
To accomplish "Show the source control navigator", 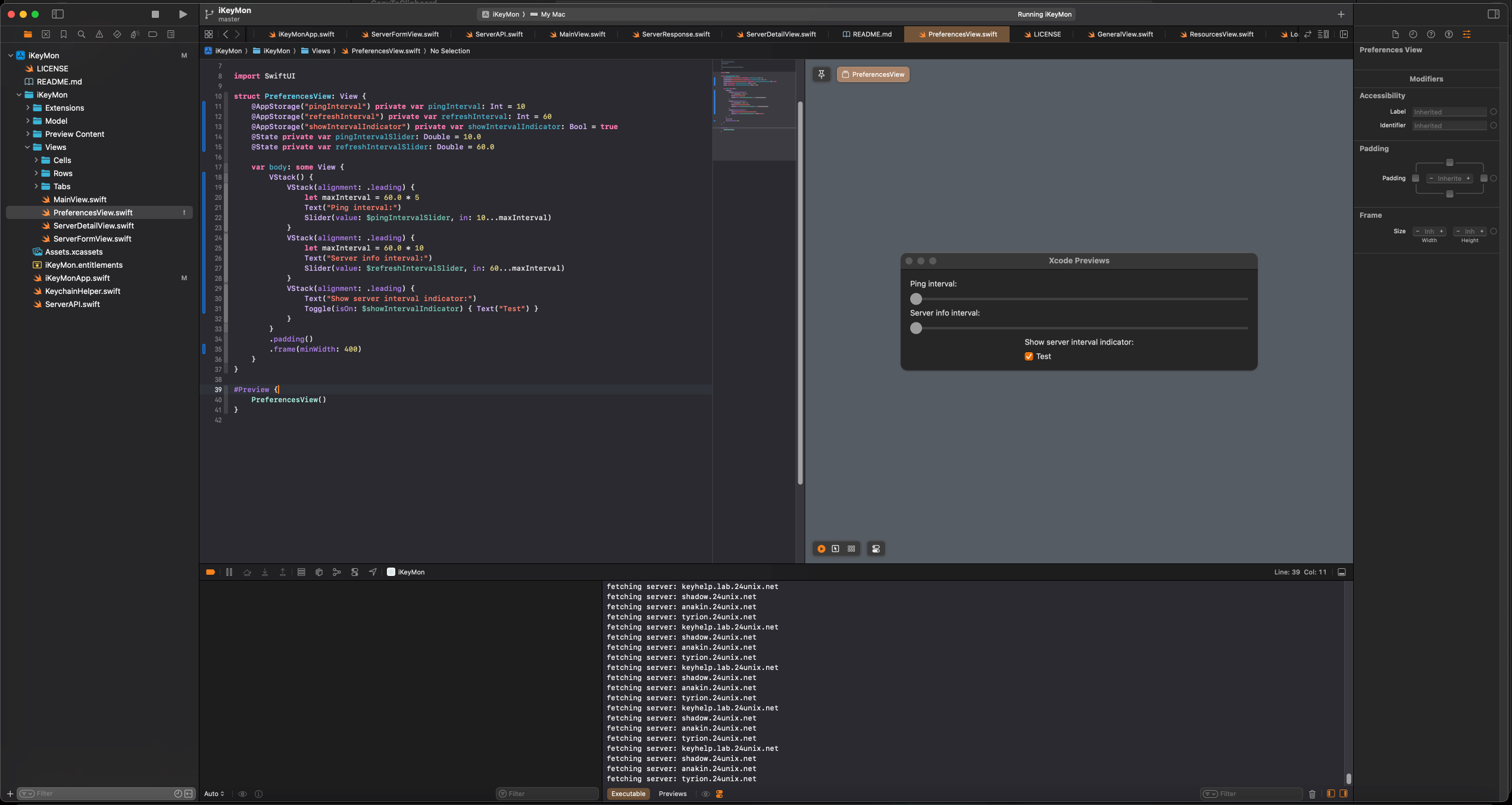I will [46, 35].
